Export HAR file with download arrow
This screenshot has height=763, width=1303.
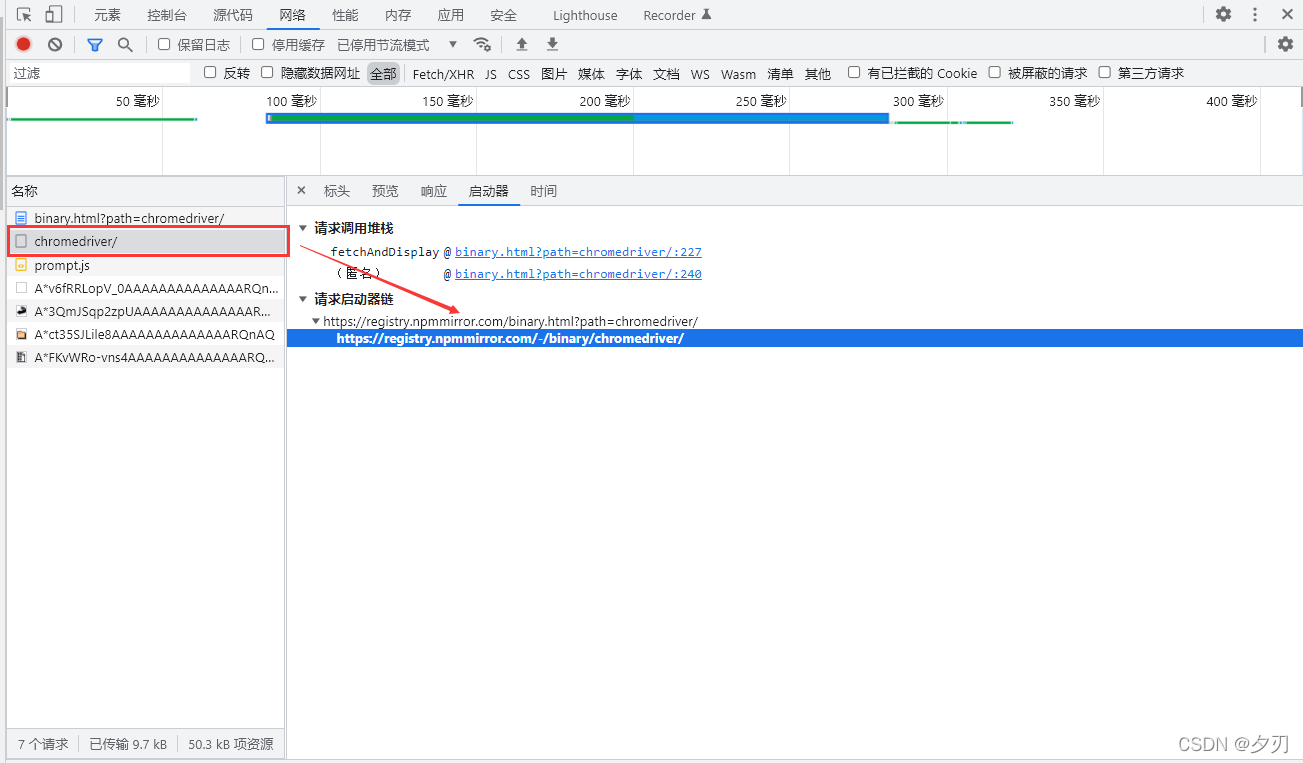tap(552, 45)
